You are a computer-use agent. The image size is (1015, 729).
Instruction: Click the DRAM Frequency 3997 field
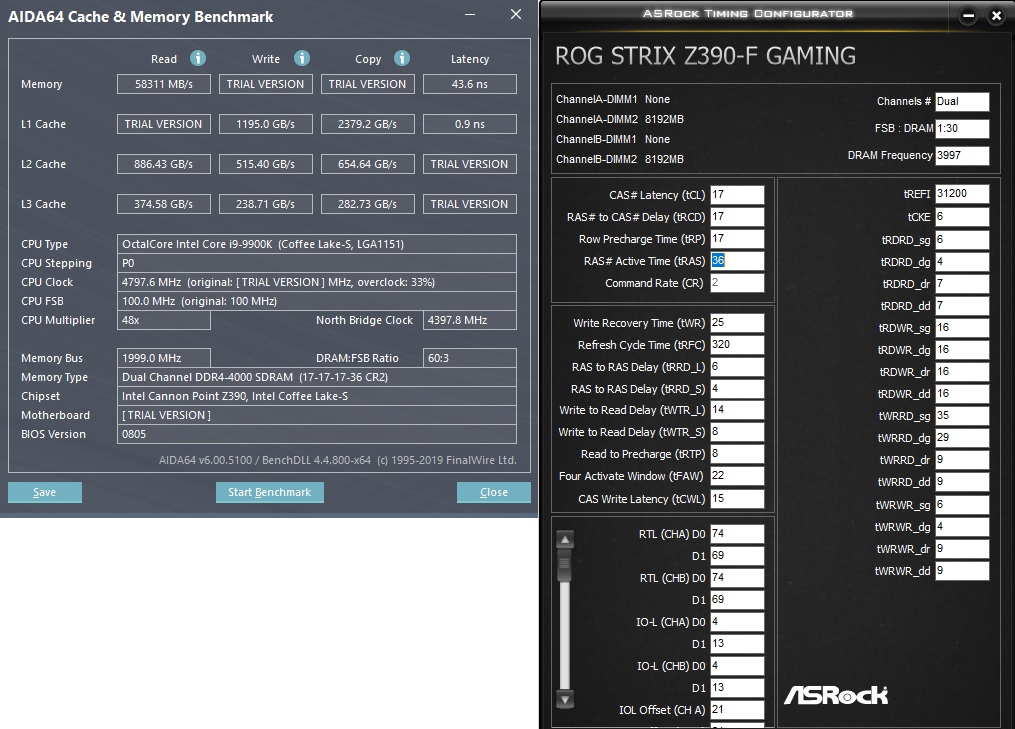[962, 155]
